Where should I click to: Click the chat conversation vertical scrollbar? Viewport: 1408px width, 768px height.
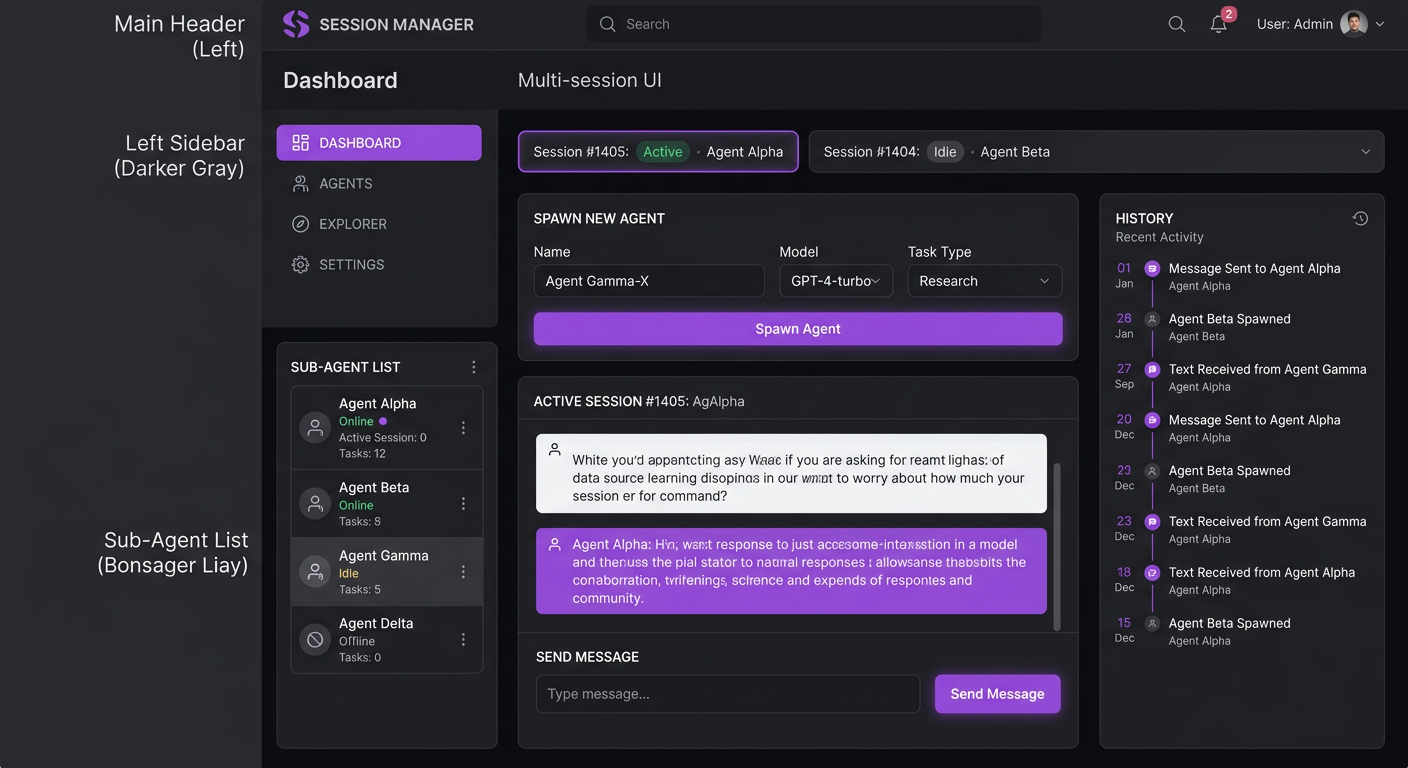[x=1057, y=546]
